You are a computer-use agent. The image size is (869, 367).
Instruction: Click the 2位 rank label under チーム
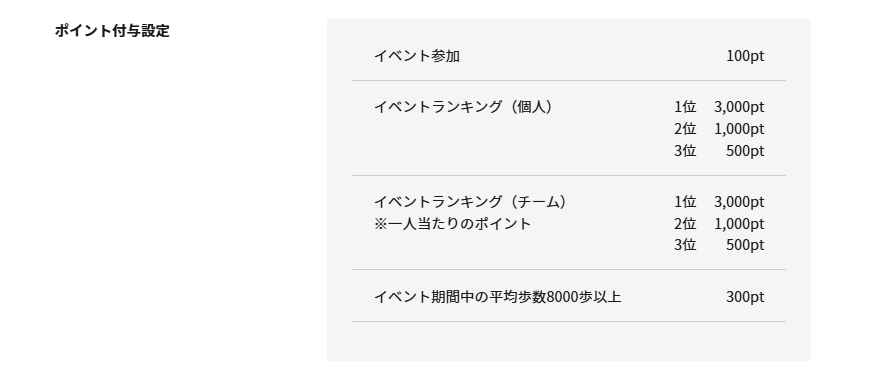pos(685,223)
